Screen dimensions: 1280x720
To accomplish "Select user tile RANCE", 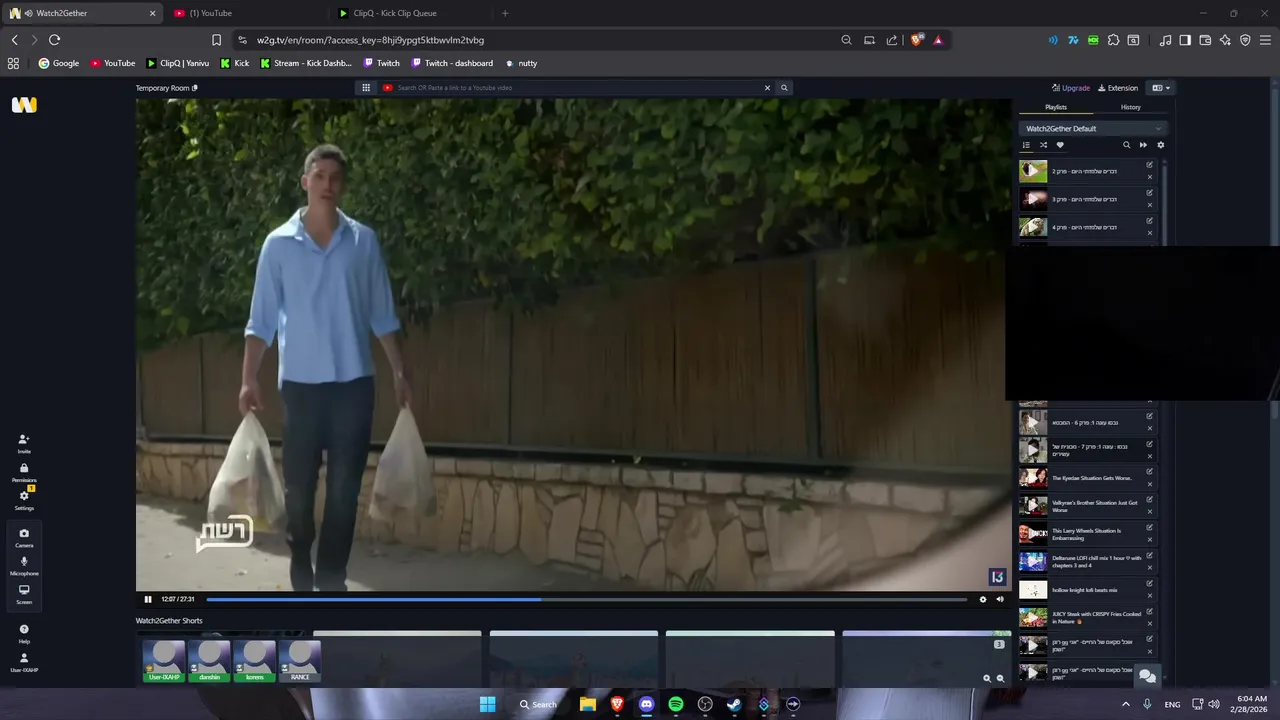I will (300, 661).
